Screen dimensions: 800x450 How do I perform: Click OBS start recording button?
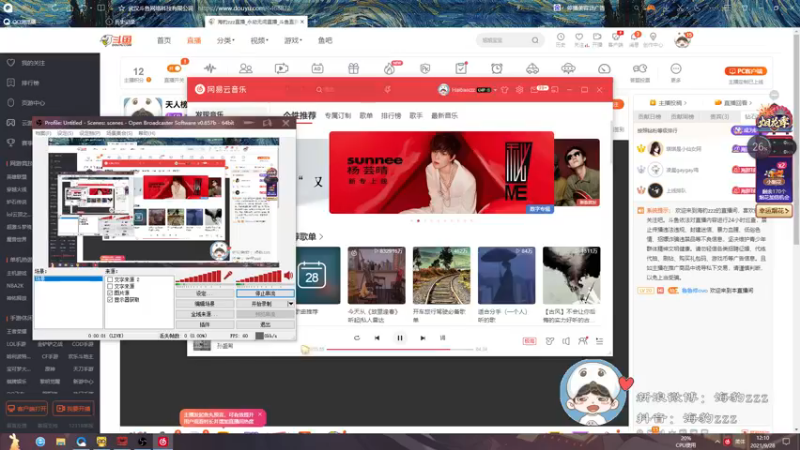(262, 304)
